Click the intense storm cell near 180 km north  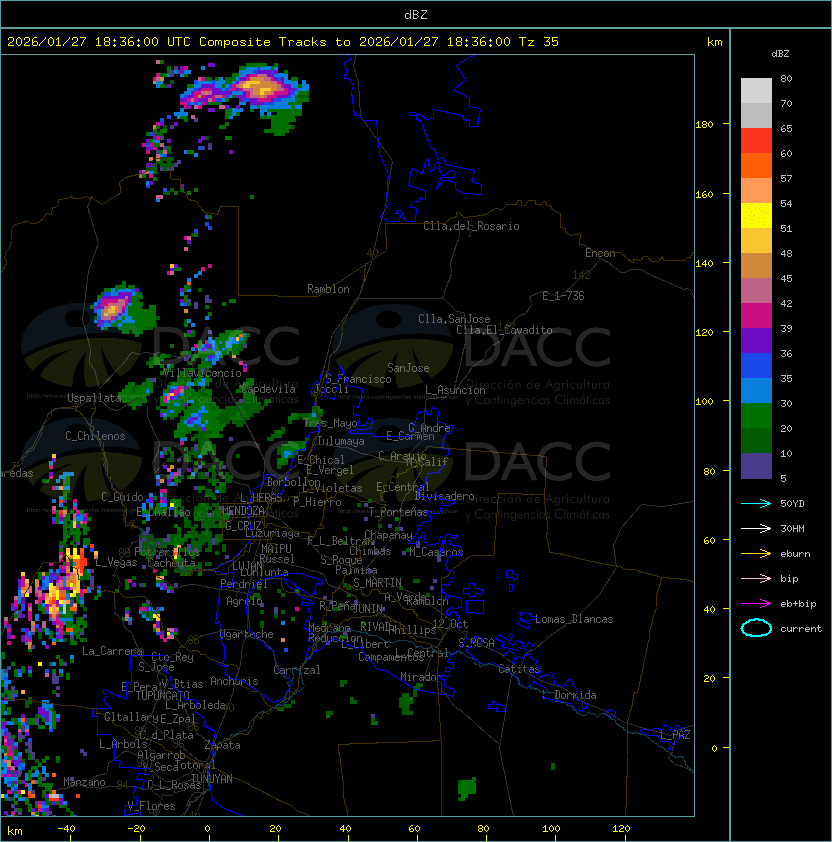pos(262,88)
